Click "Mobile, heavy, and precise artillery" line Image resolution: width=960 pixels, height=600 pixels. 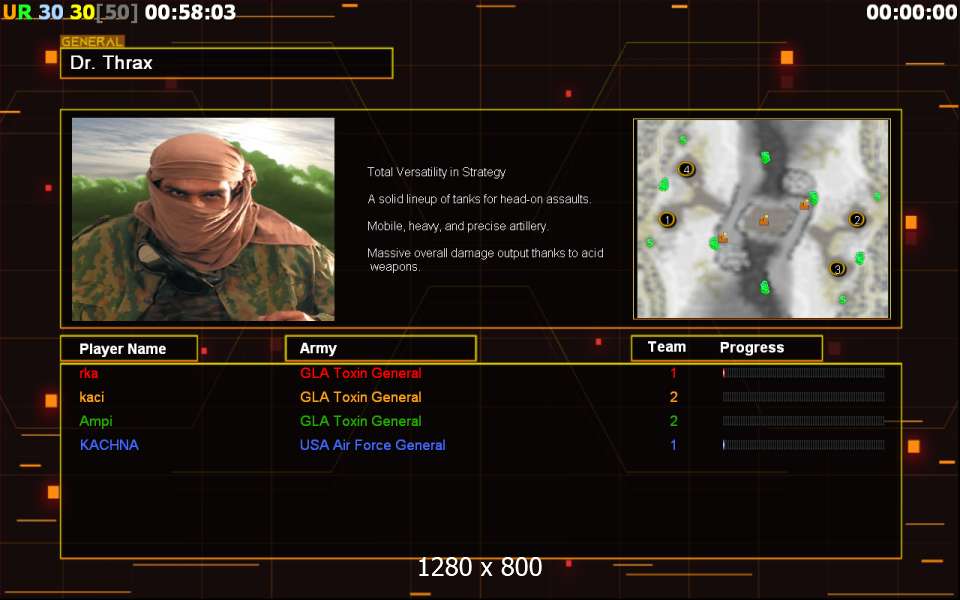458,226
